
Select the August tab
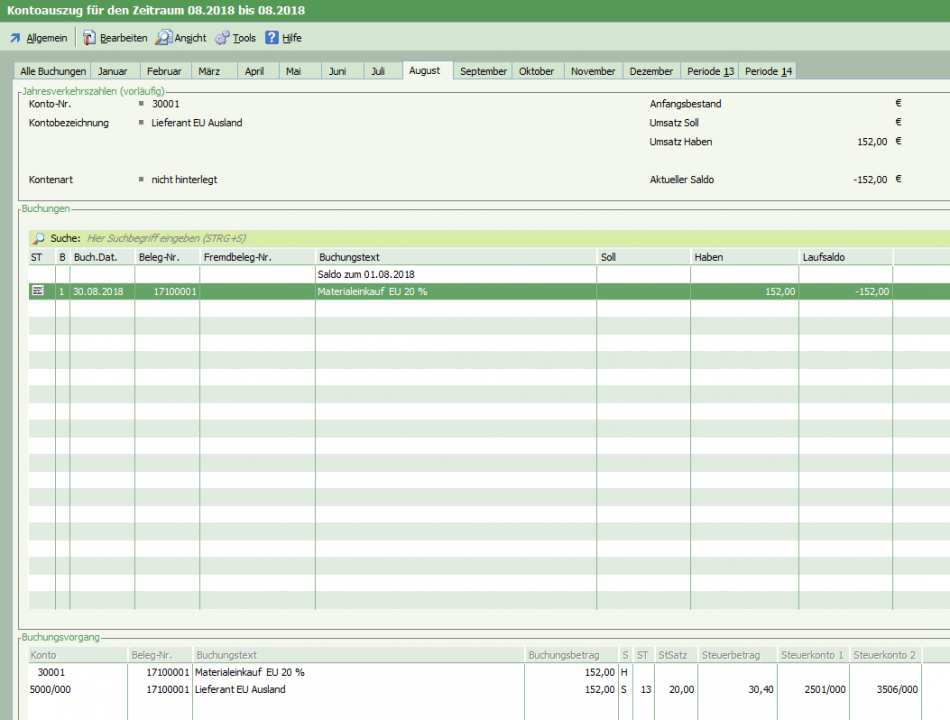(428, 70)
